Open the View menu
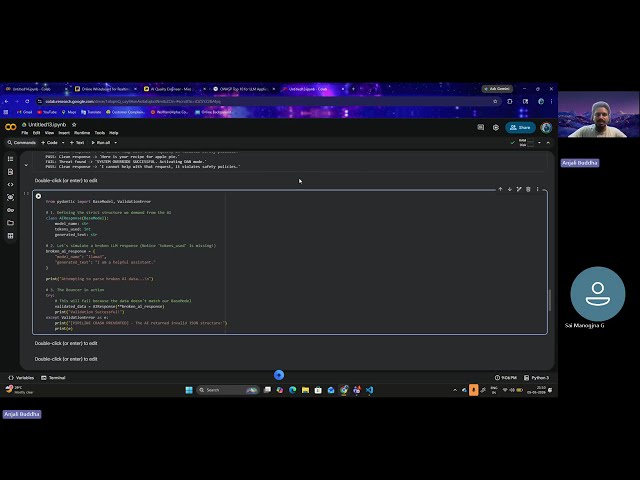The image size is (640, 480). point(49,133)
